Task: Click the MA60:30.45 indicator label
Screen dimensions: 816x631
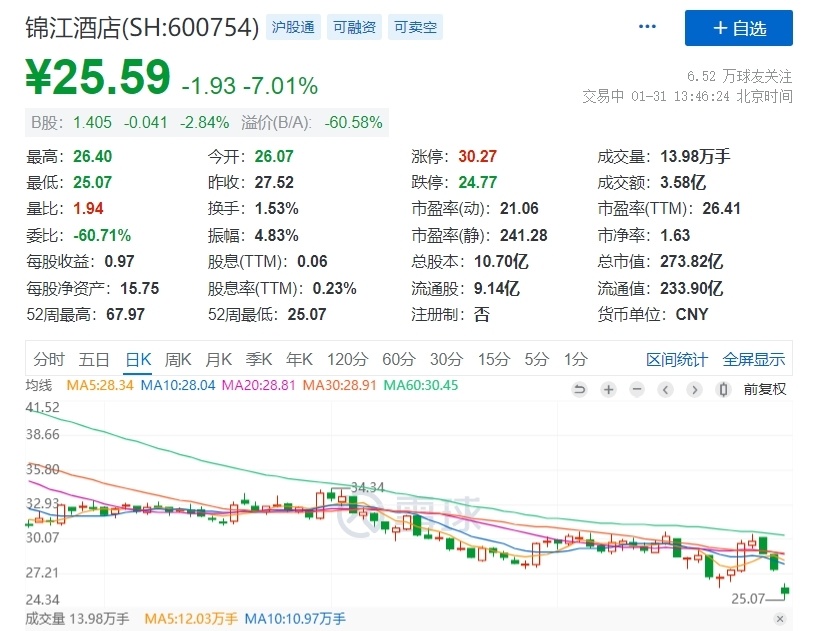Action: pyautogui.click(x=421, y=385)
